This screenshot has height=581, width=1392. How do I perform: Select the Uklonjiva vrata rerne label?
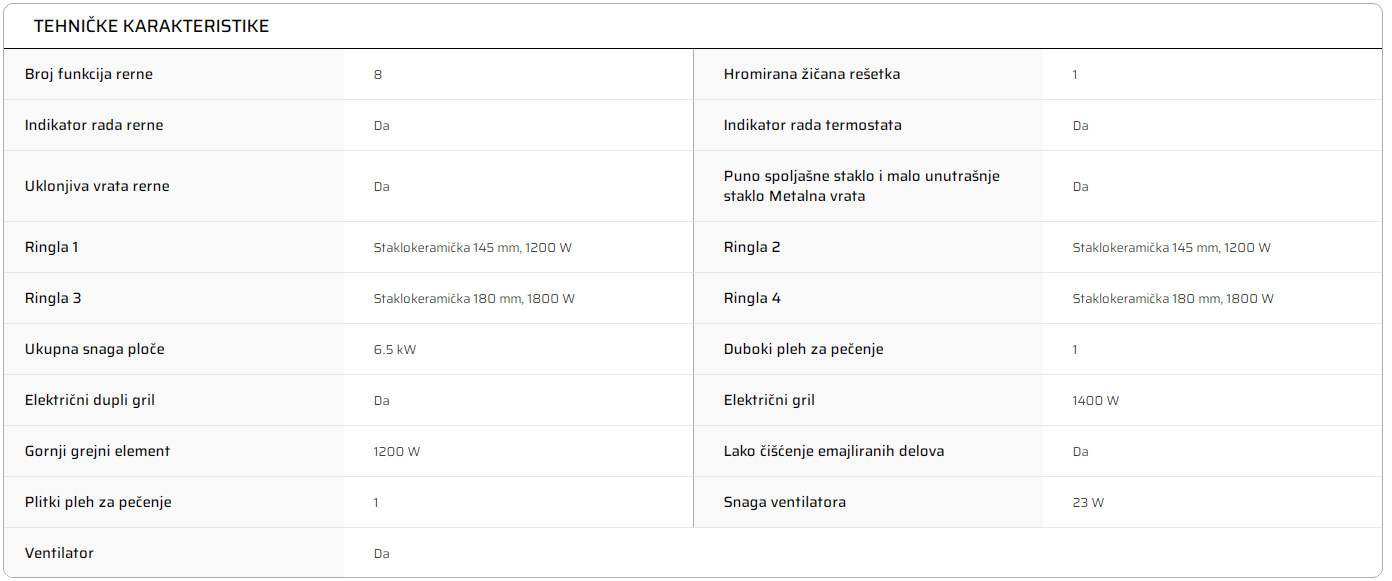coord(97,186)
